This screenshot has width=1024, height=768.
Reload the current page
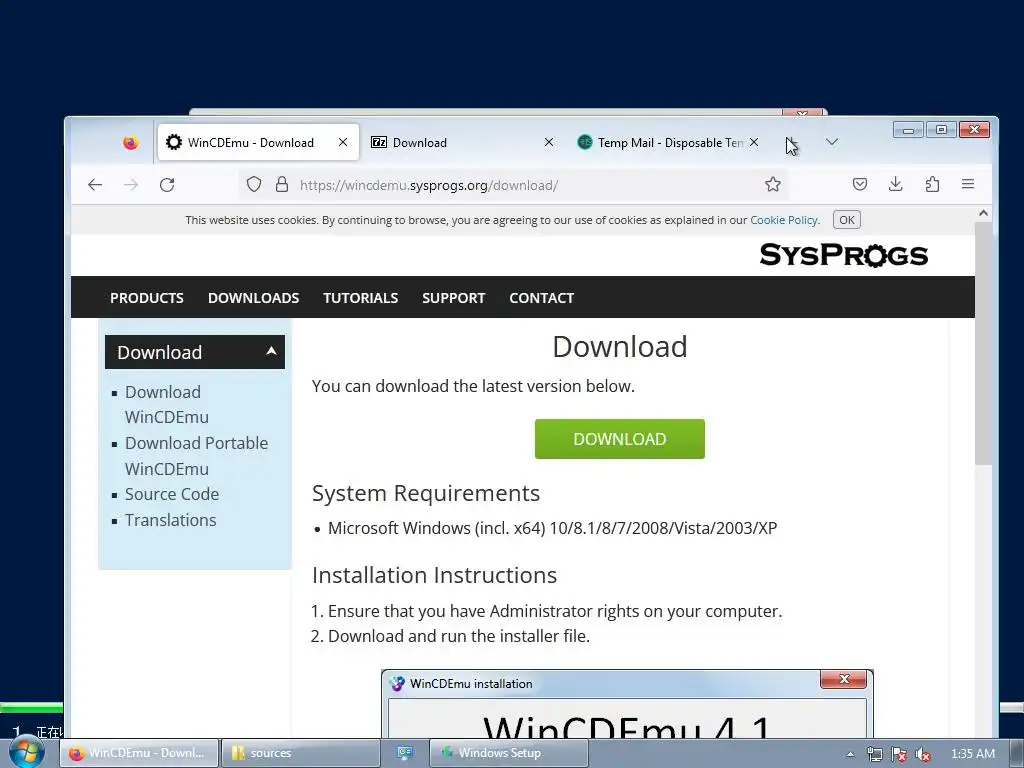coord(167,185)
